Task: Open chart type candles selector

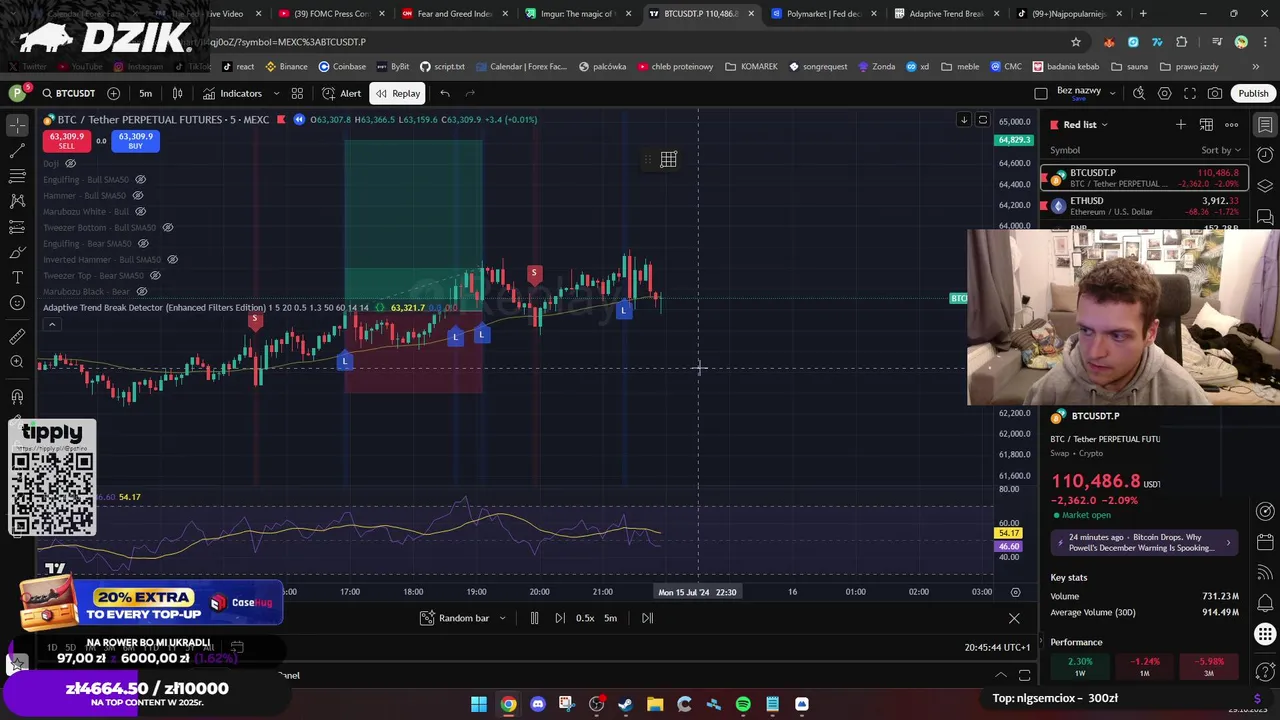Action: click(177, 93)
